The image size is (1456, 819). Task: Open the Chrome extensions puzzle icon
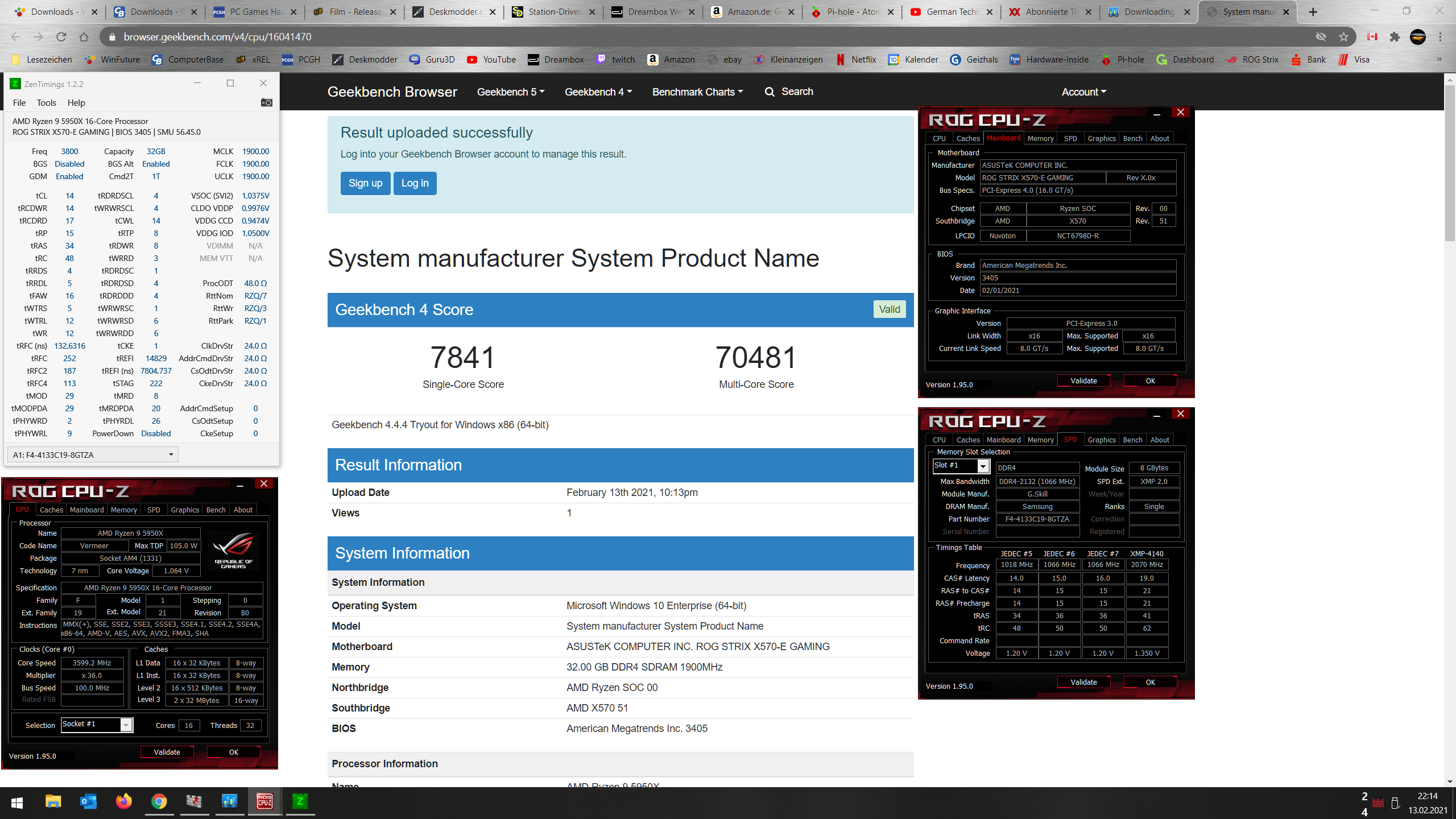click(1395, 37)
